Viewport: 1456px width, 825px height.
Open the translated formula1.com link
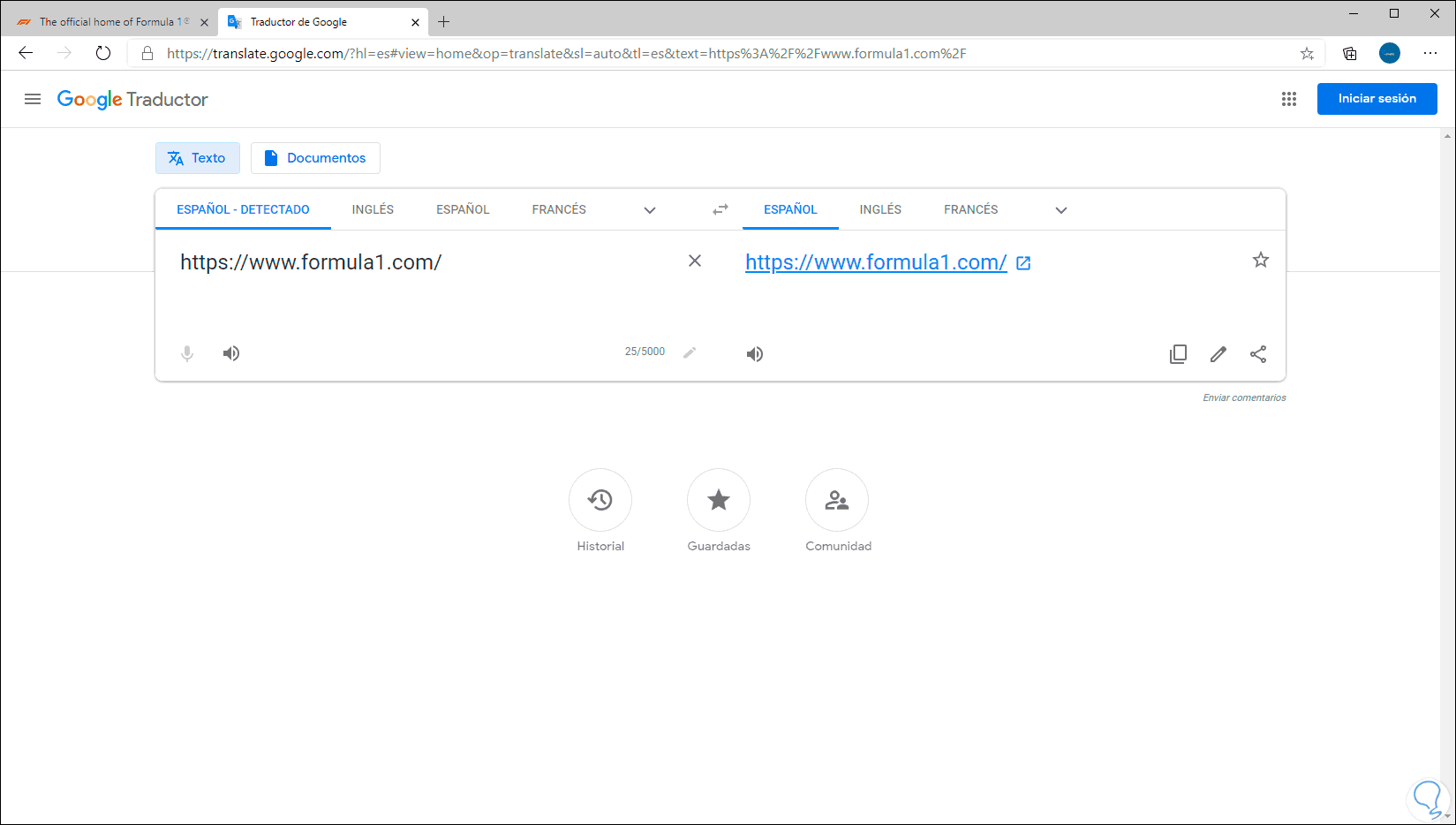tap(876, 262)
